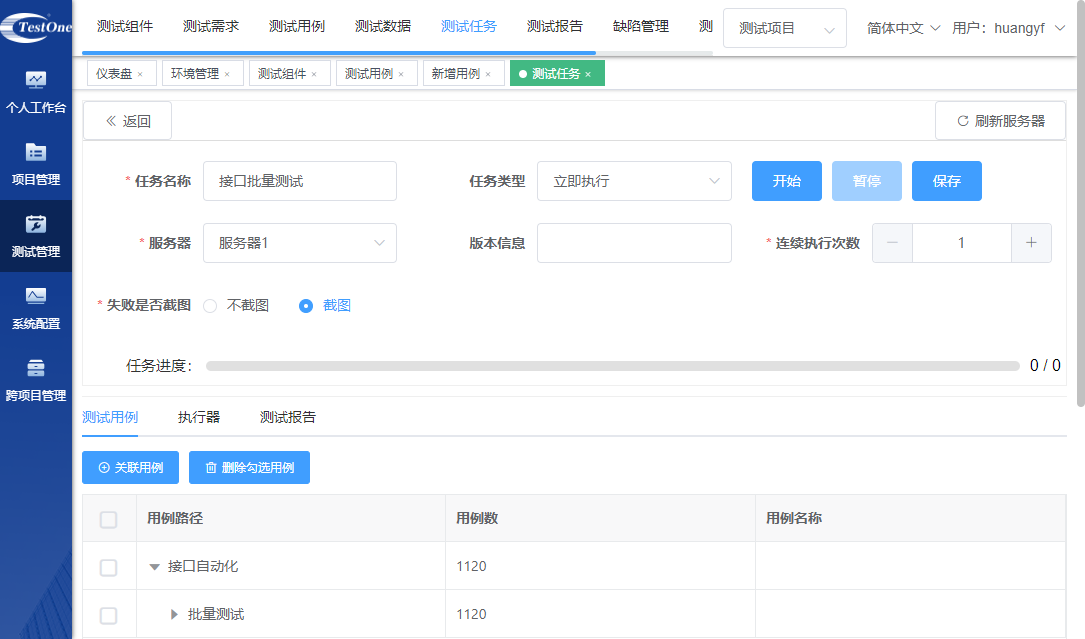
Task: Open the 服务器 dropdown
Action: [299, 243]
